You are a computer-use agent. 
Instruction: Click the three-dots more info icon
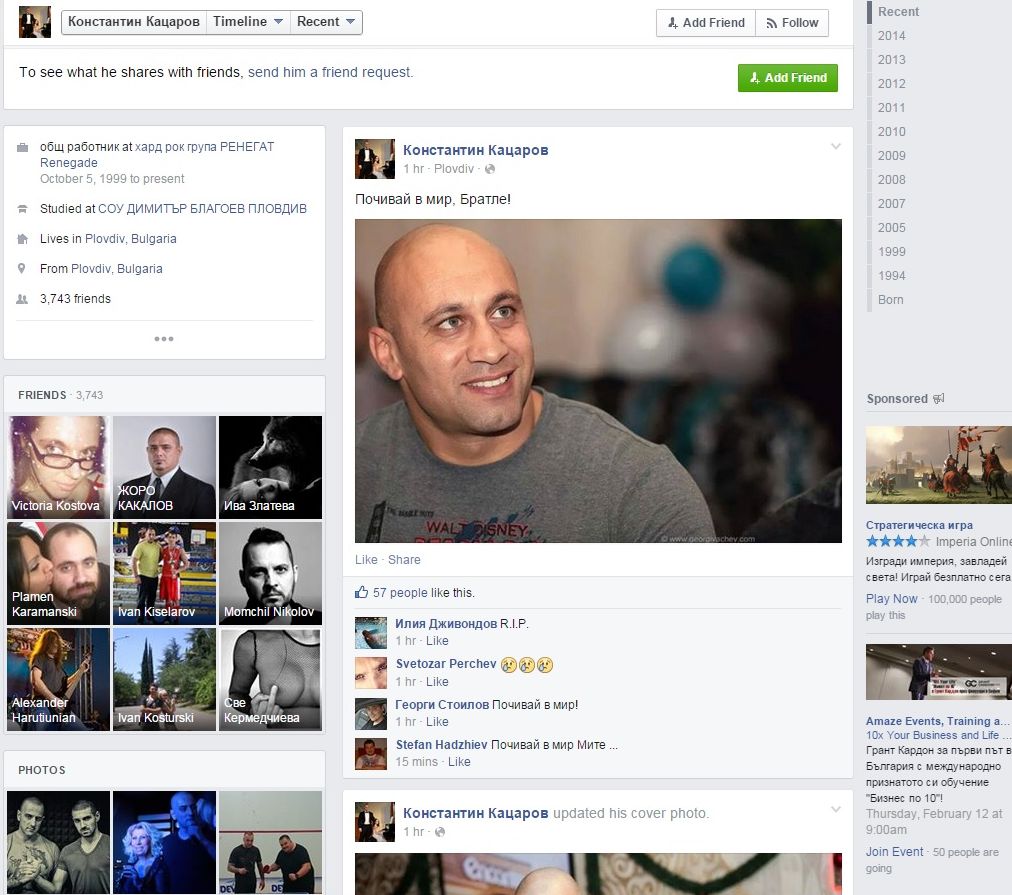pos(164,339)
